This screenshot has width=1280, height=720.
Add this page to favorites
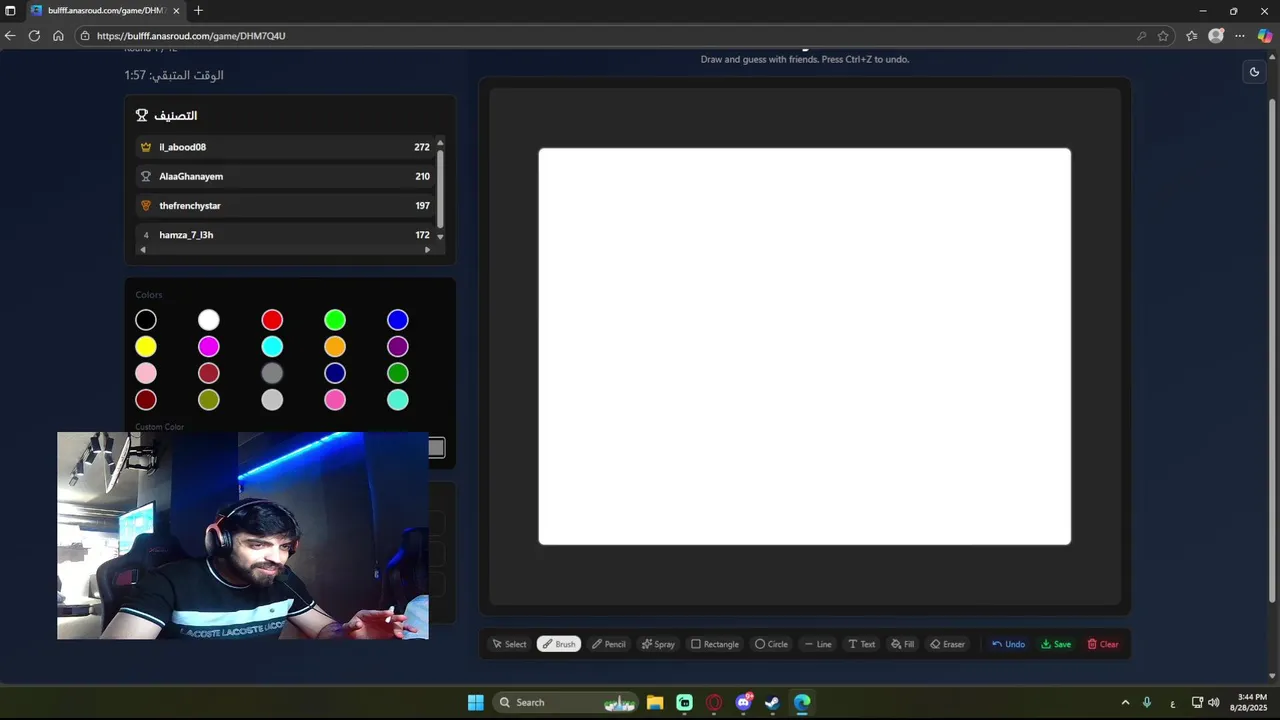click(1163, 36)
